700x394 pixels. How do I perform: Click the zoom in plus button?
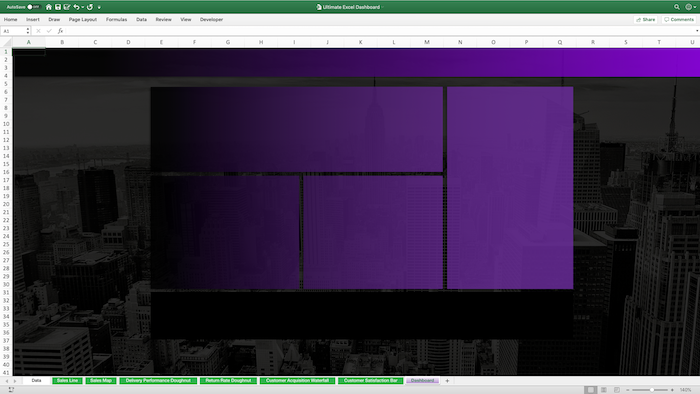(x=672, y=390)
